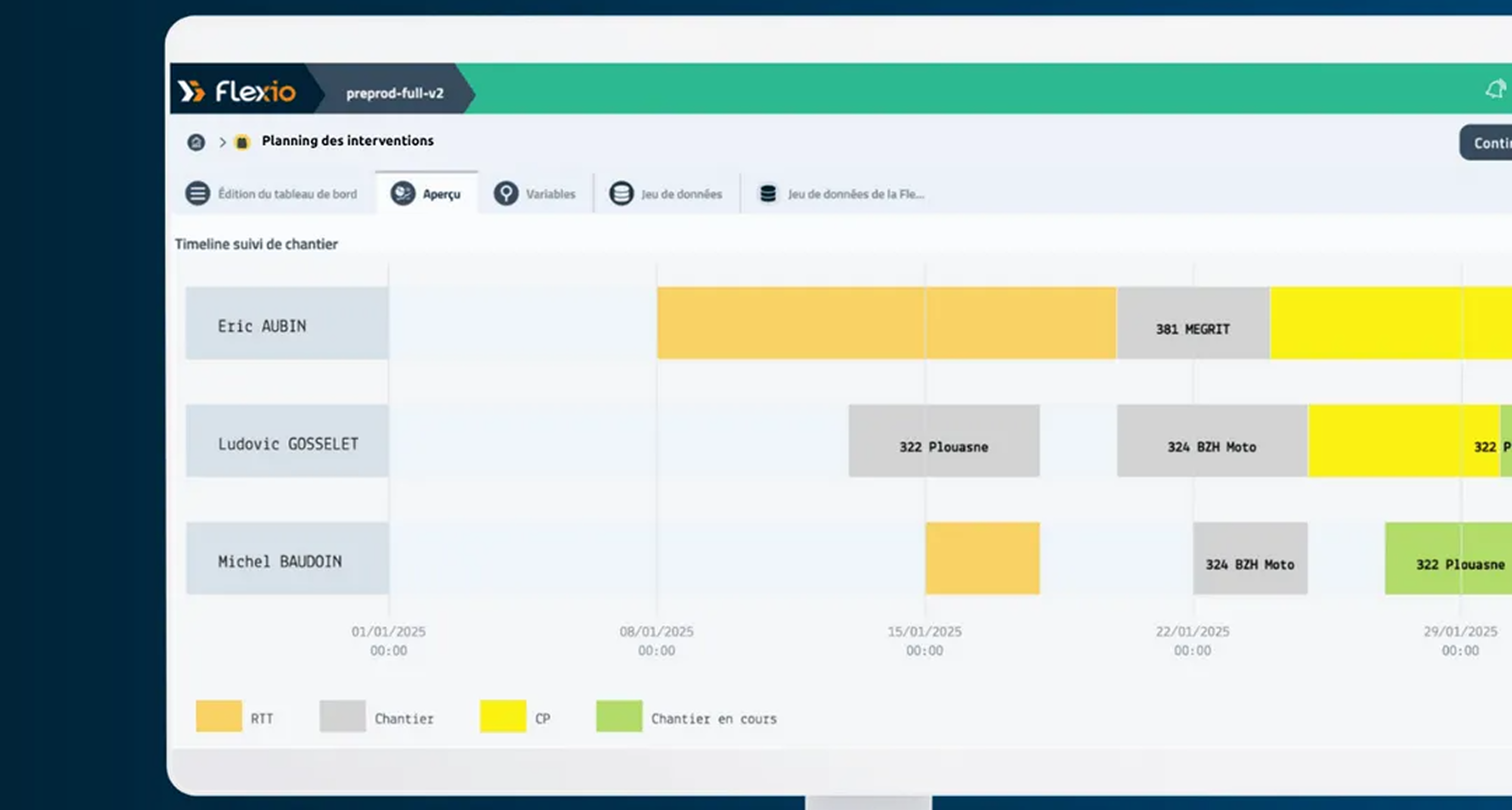Click the Chantier en cours legend label
1512x810 pixels.
click(x=714, y=718)
